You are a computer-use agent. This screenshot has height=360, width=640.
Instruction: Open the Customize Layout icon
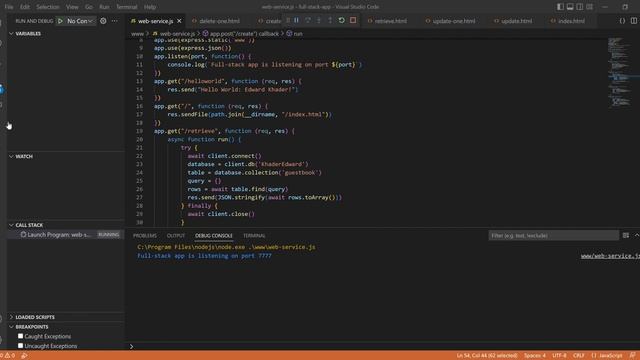coord(589,7)
